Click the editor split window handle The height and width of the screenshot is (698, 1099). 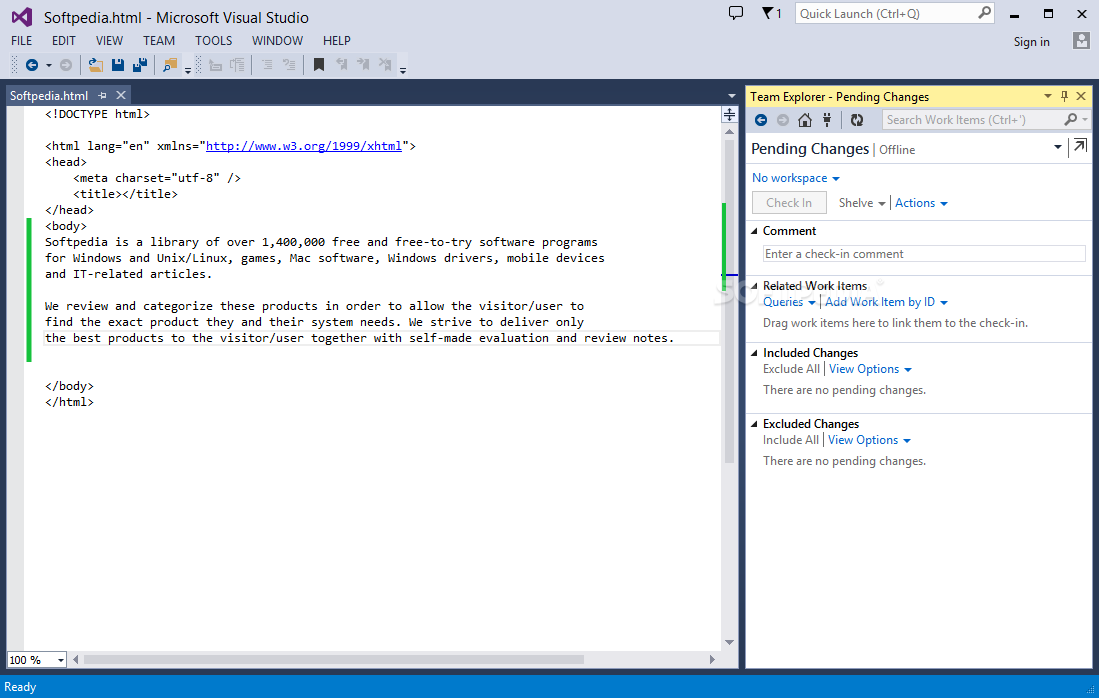pyautogui.click(x=730, y=115)
